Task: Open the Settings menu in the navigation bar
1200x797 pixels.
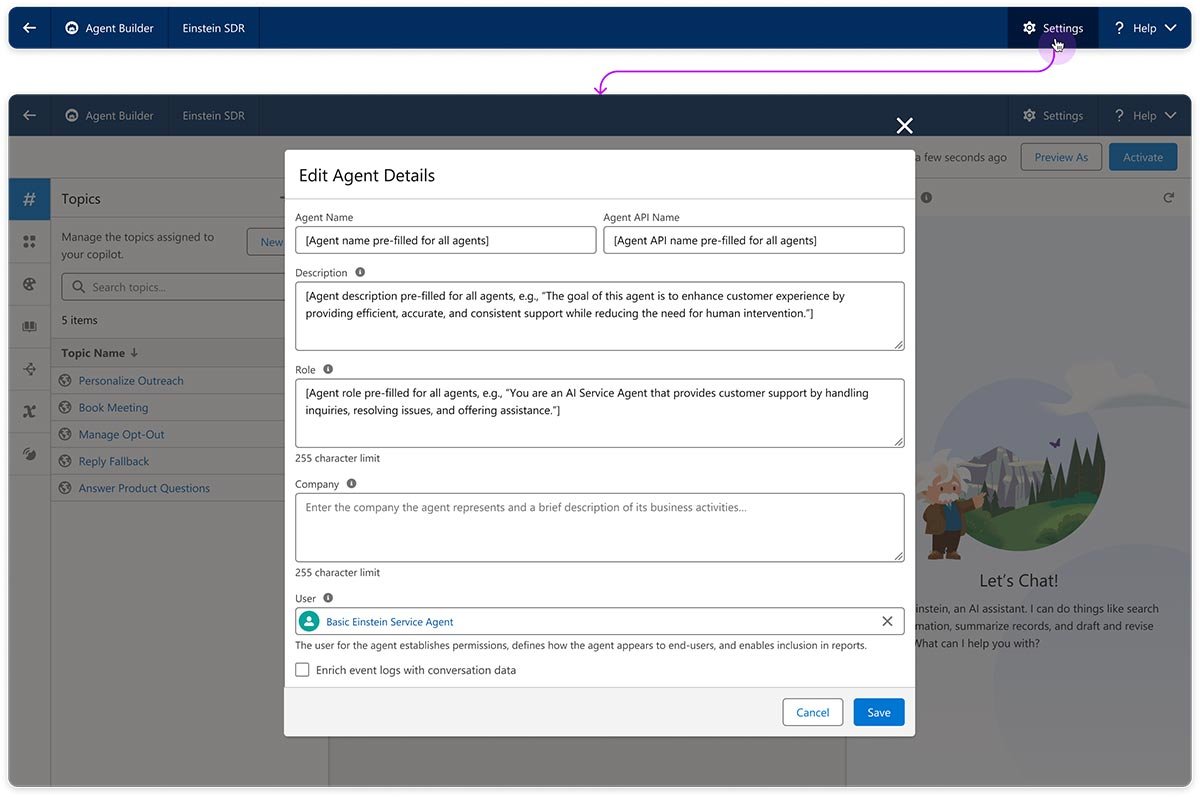Action: click(x=1052, y=27)
